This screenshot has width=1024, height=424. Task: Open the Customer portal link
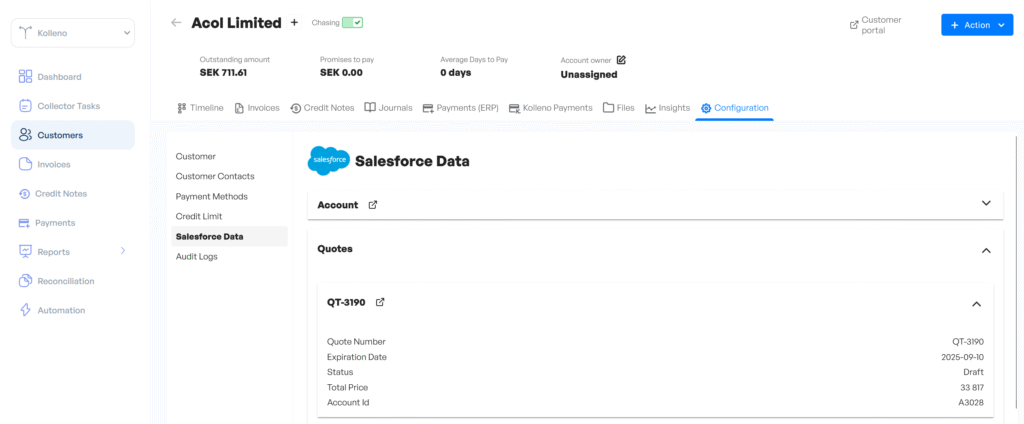[x=876, y=25]
